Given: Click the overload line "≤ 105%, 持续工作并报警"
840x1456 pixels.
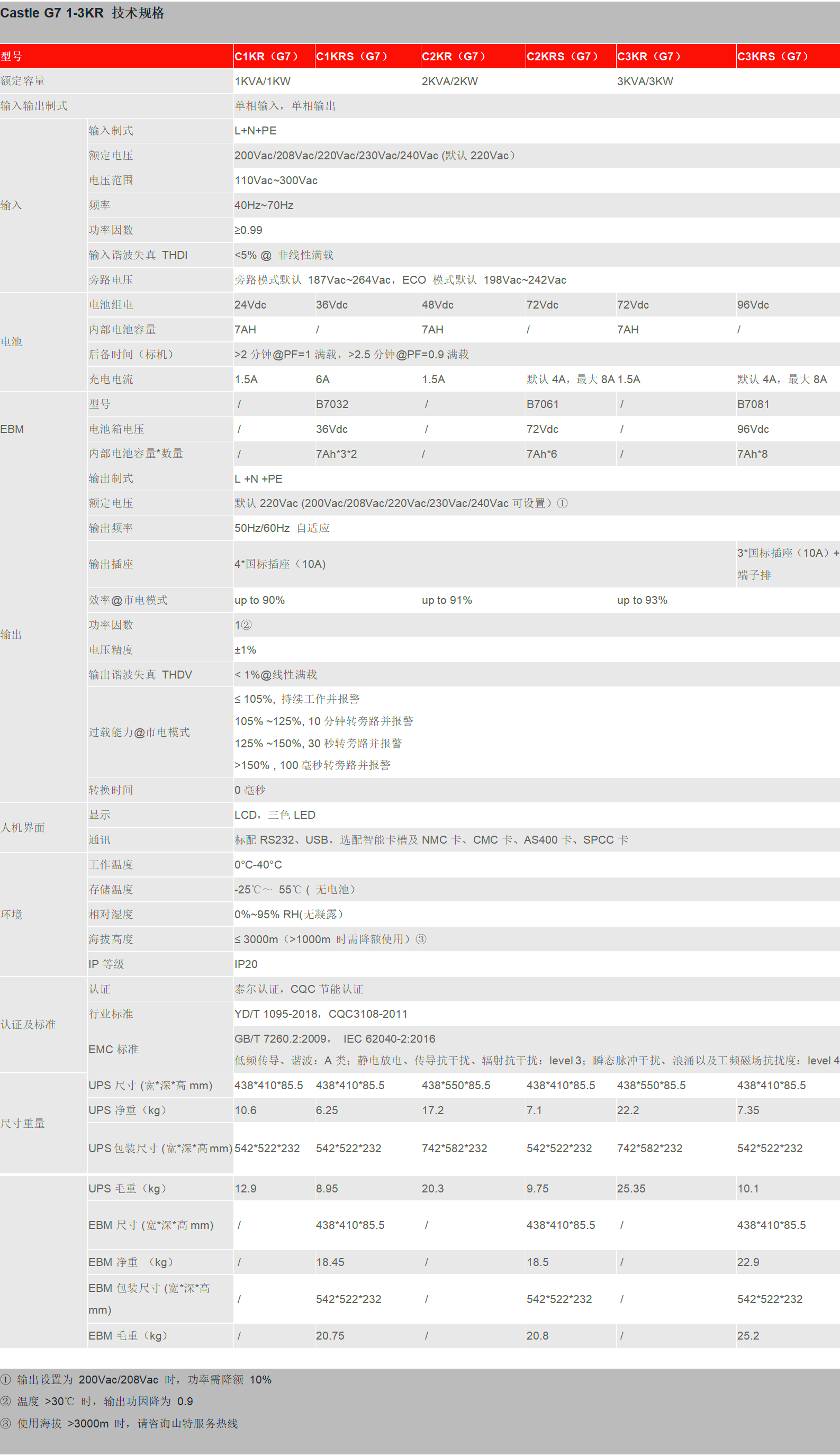Looking at the screenshot, I should click(x=297, y=699).
